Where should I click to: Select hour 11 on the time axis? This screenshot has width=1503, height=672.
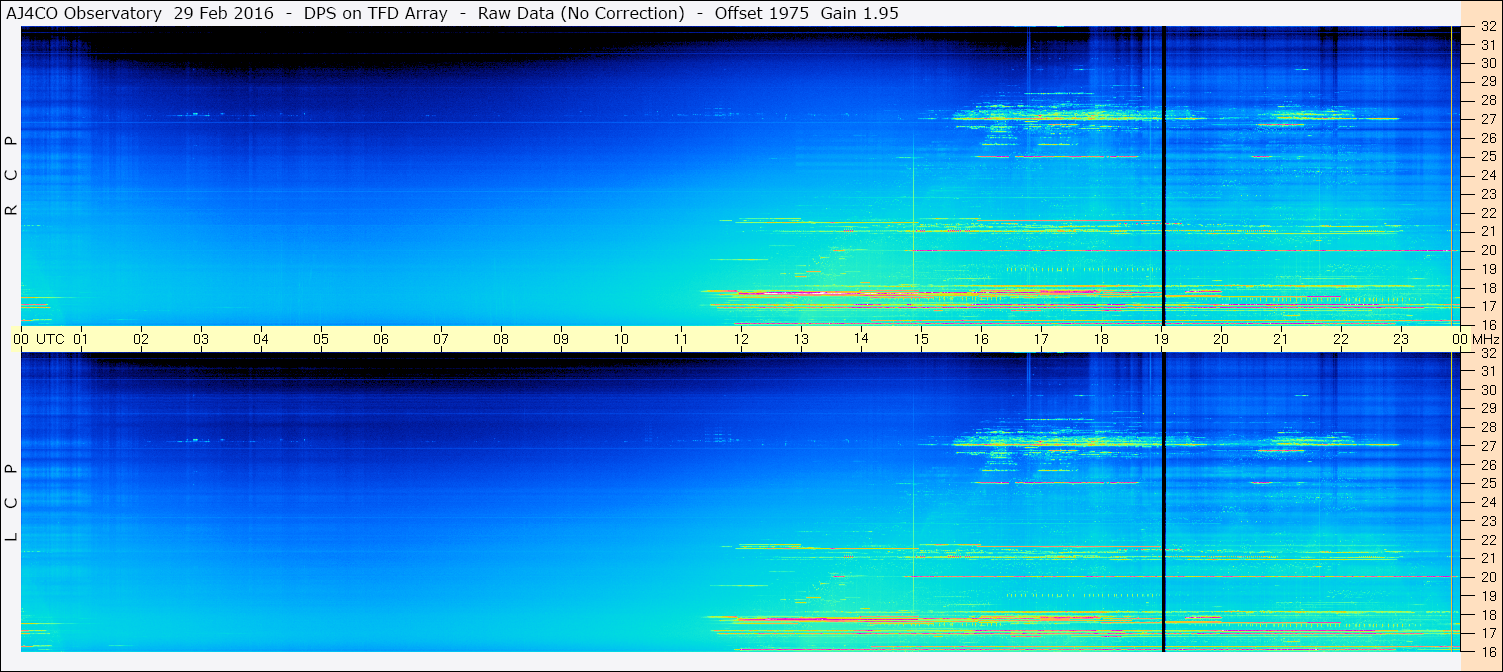coord(681,339)
